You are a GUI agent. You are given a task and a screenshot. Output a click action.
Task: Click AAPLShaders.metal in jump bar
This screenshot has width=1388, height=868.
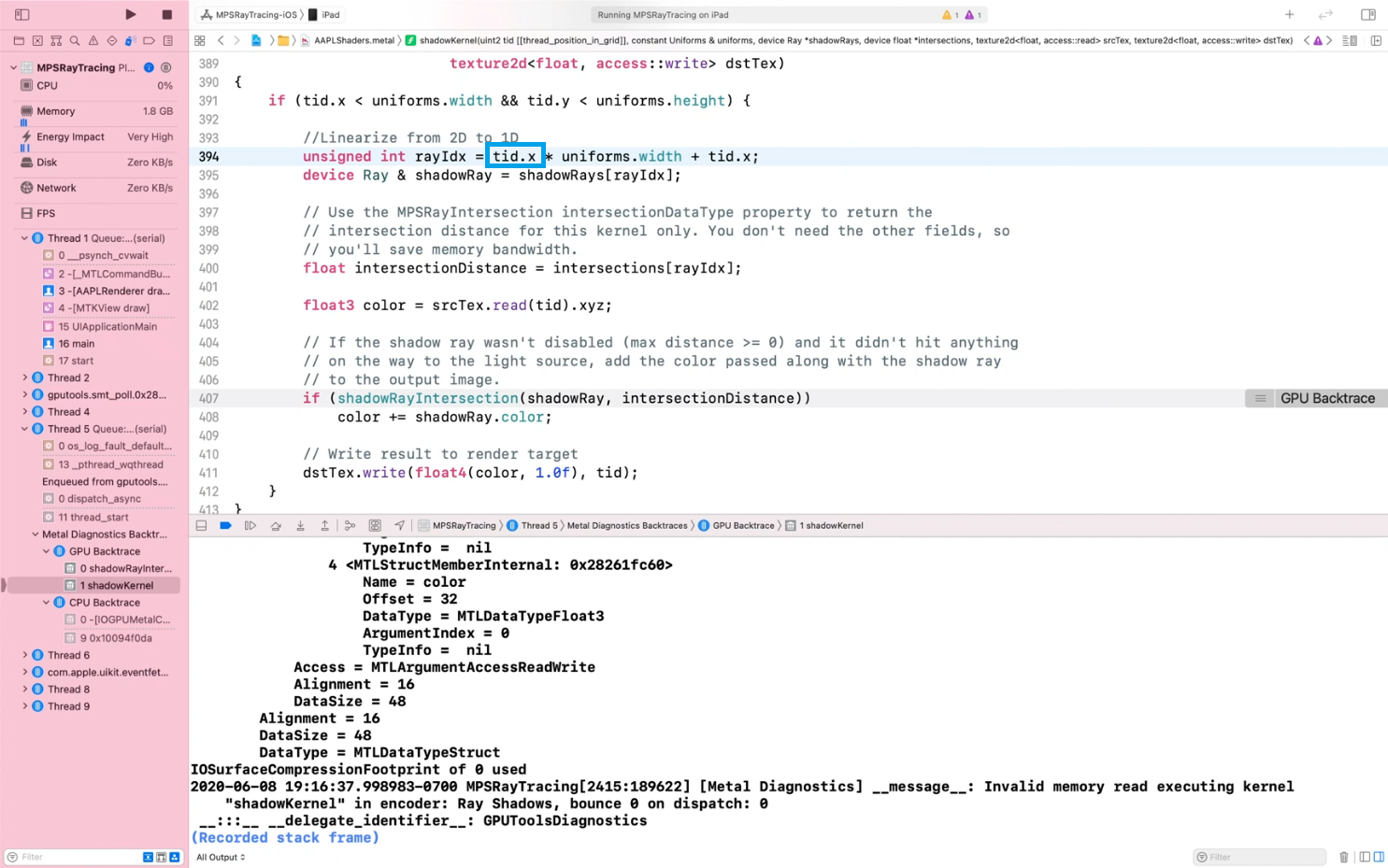[x=347, y=40]
